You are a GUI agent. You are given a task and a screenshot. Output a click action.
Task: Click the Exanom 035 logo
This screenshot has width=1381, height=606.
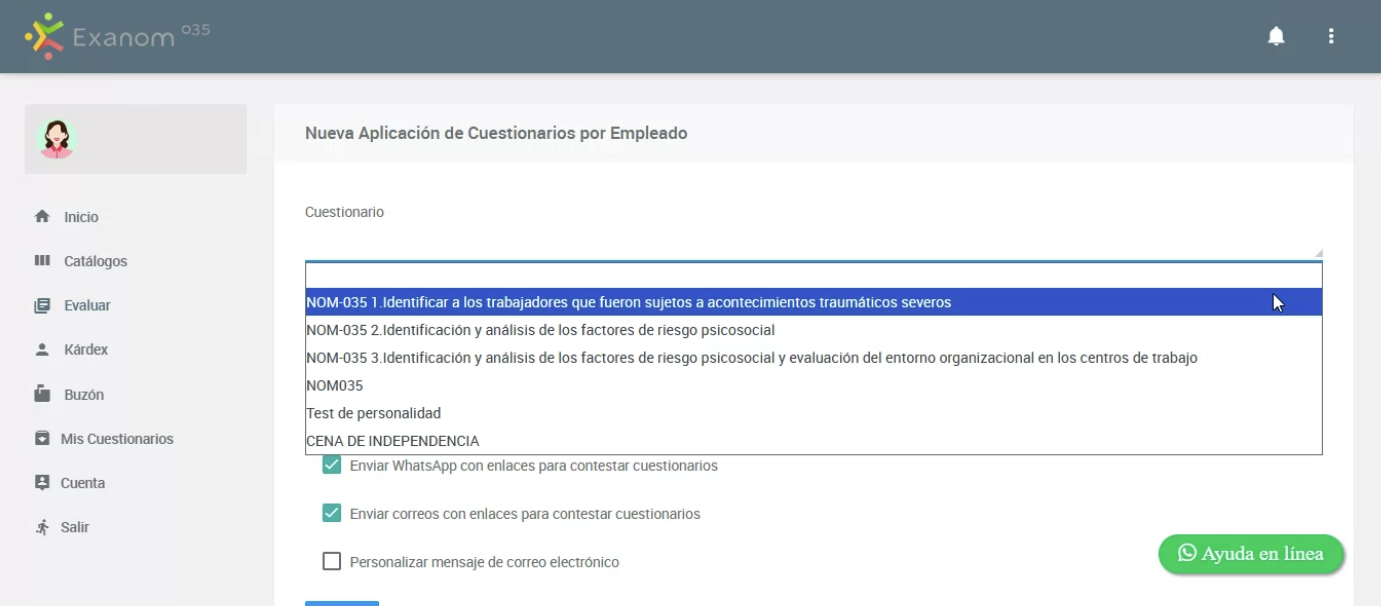point(117,36)
